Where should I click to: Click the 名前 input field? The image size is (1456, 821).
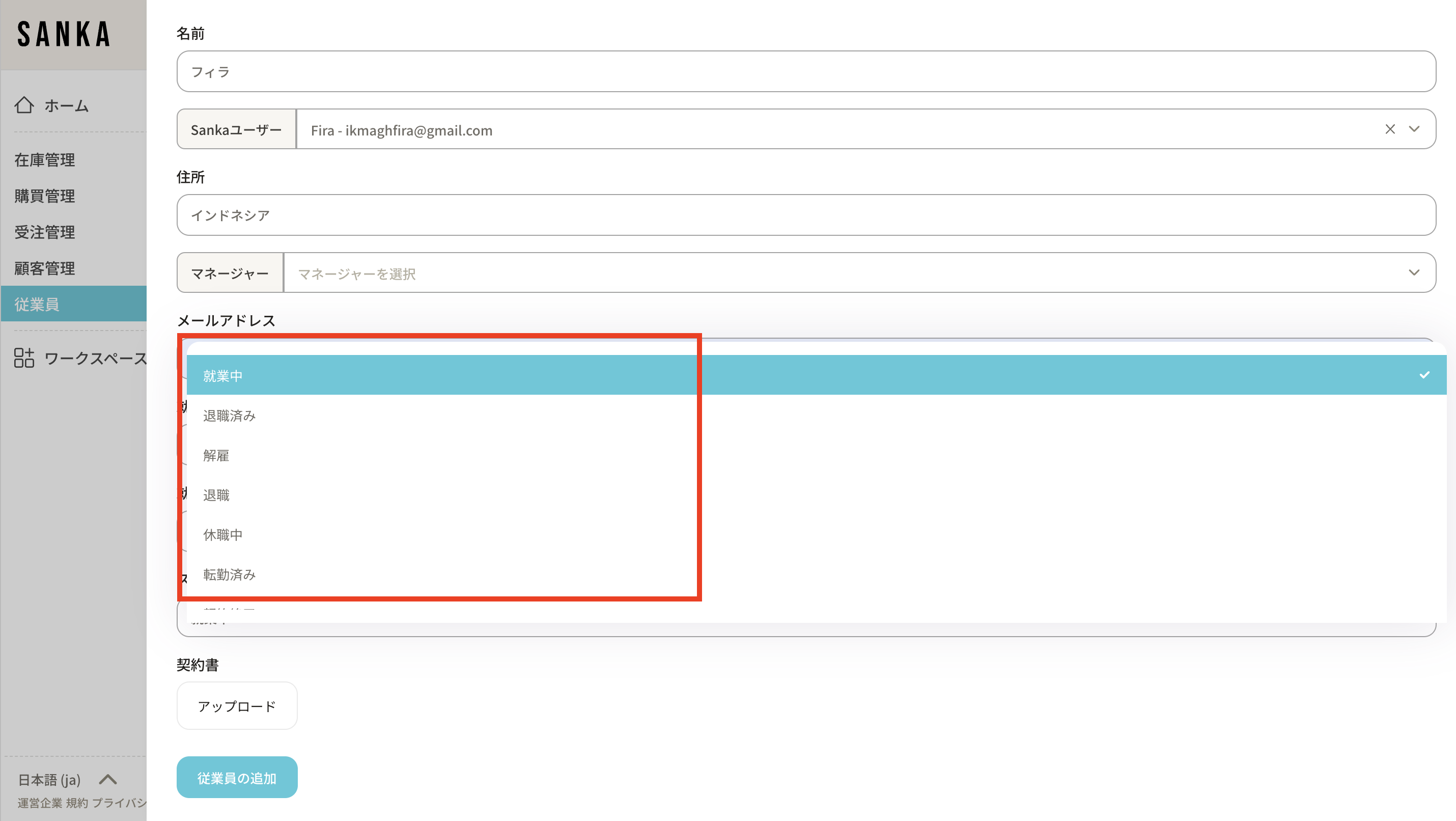pyautogui.click(x=805, y=72)
